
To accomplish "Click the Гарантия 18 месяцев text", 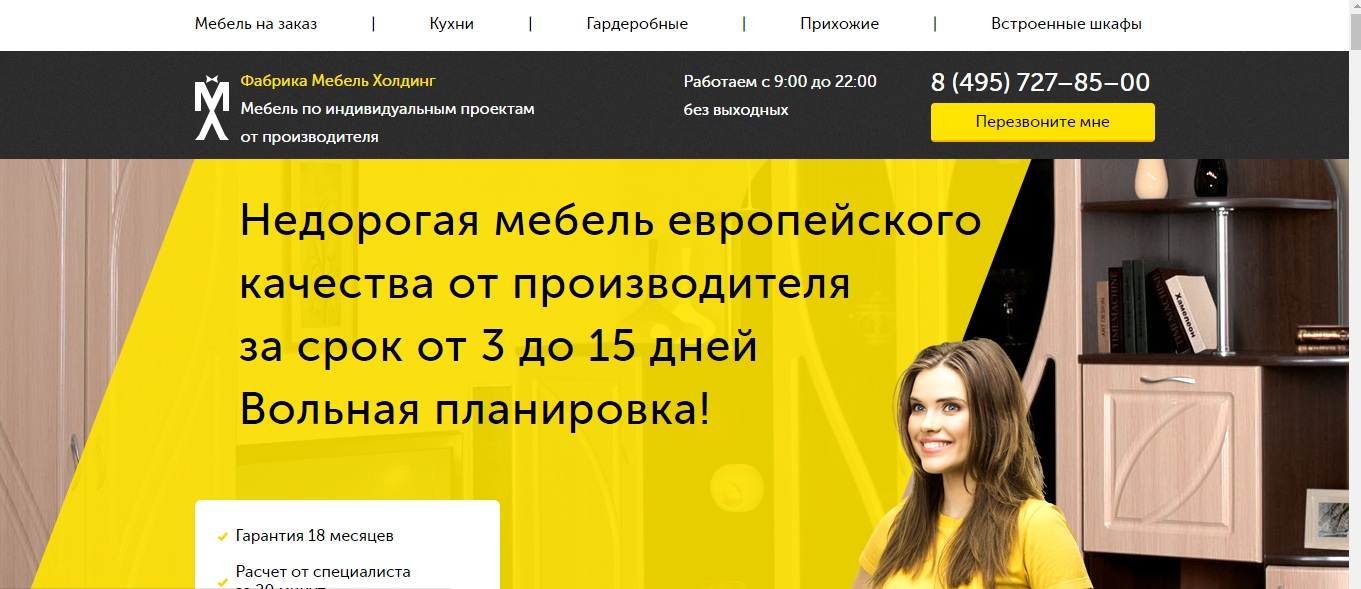I will click(315, 536).
